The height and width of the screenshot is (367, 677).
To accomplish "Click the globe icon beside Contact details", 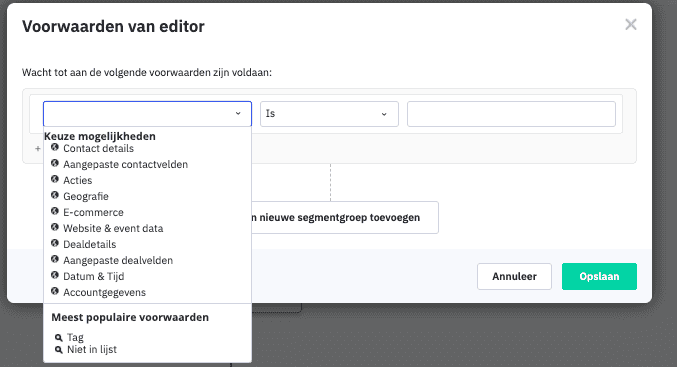I will pyautogui.click(x=54, y=147).
